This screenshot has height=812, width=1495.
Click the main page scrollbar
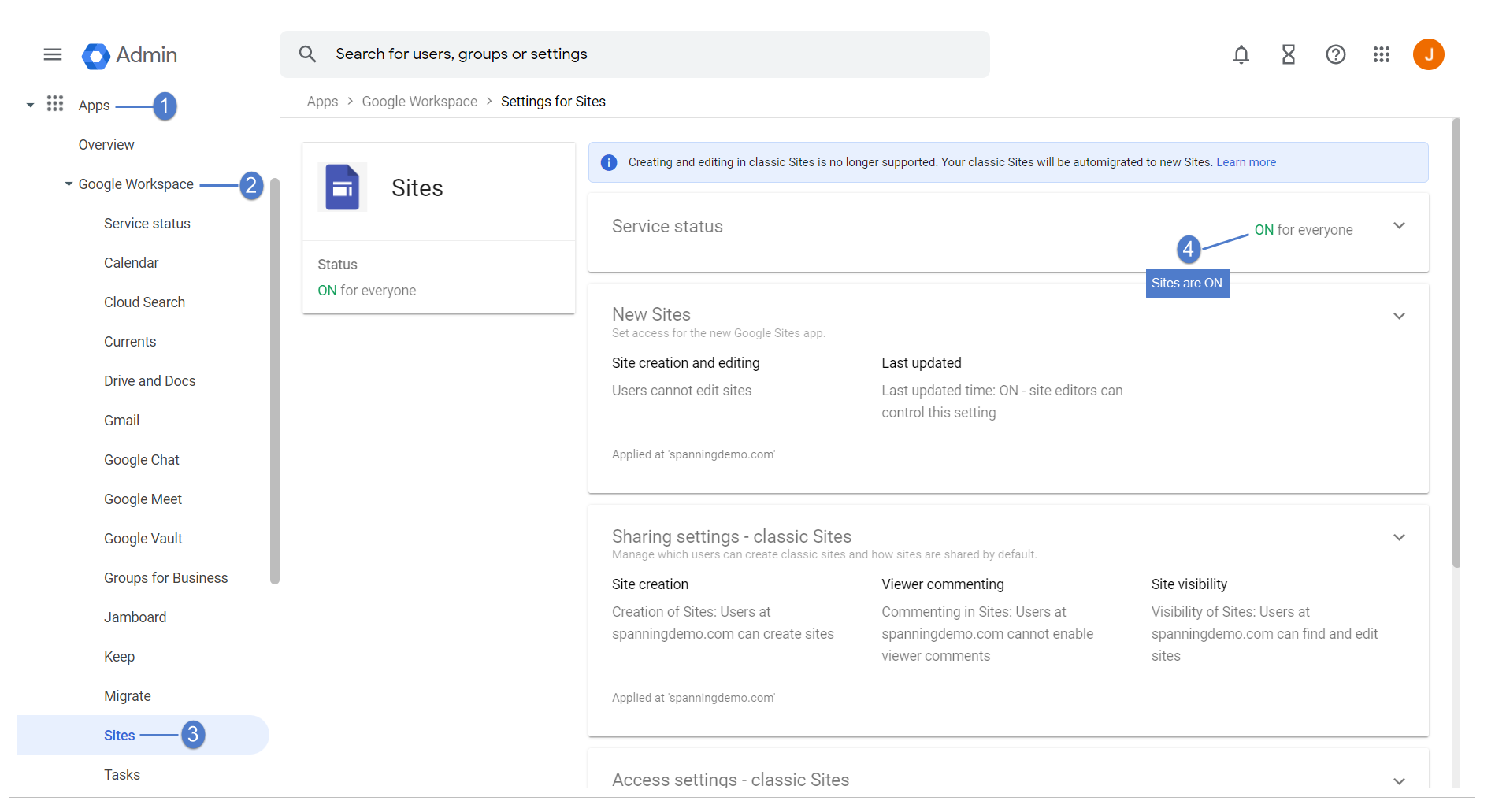pyautogui.click(x=1457, y=343)
